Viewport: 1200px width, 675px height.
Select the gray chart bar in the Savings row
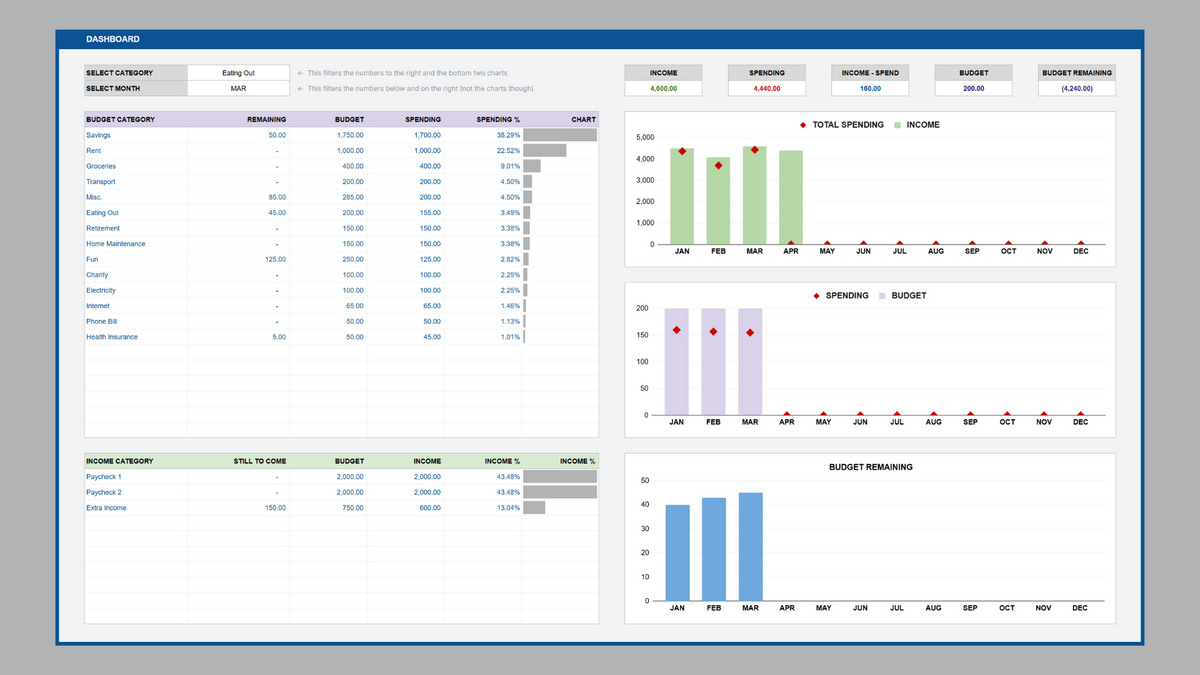click(x=560, y=135)
